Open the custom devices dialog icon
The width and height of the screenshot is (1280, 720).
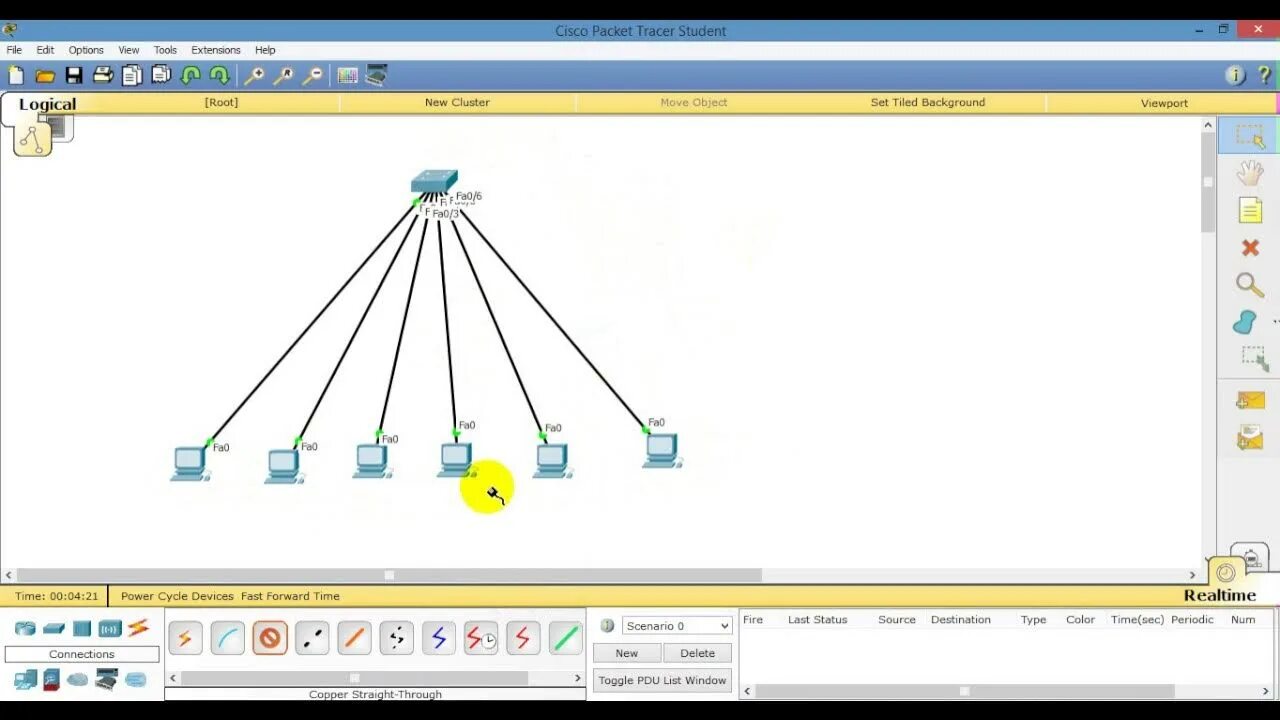click(x=377, y=75)
